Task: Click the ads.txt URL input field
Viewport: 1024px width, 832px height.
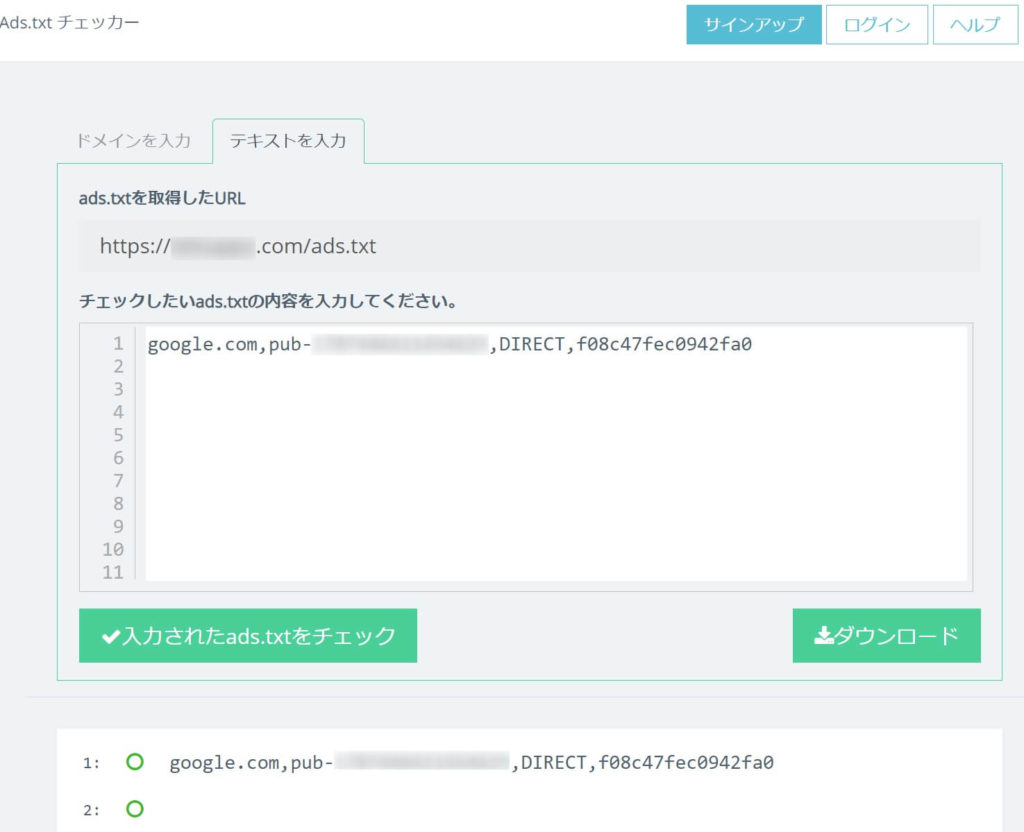Action: [529, 246]
